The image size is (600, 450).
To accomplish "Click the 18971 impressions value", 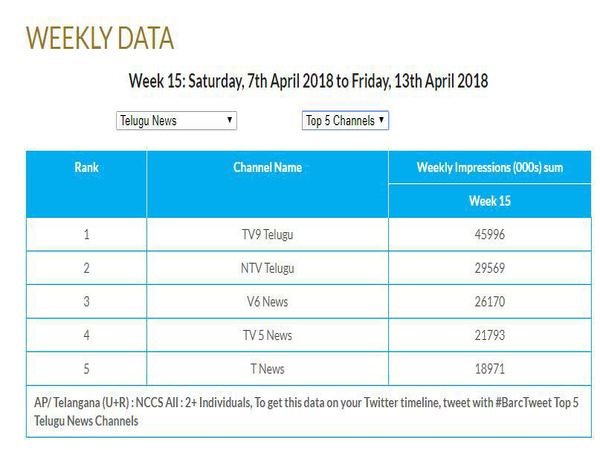I will coord(489,369).
